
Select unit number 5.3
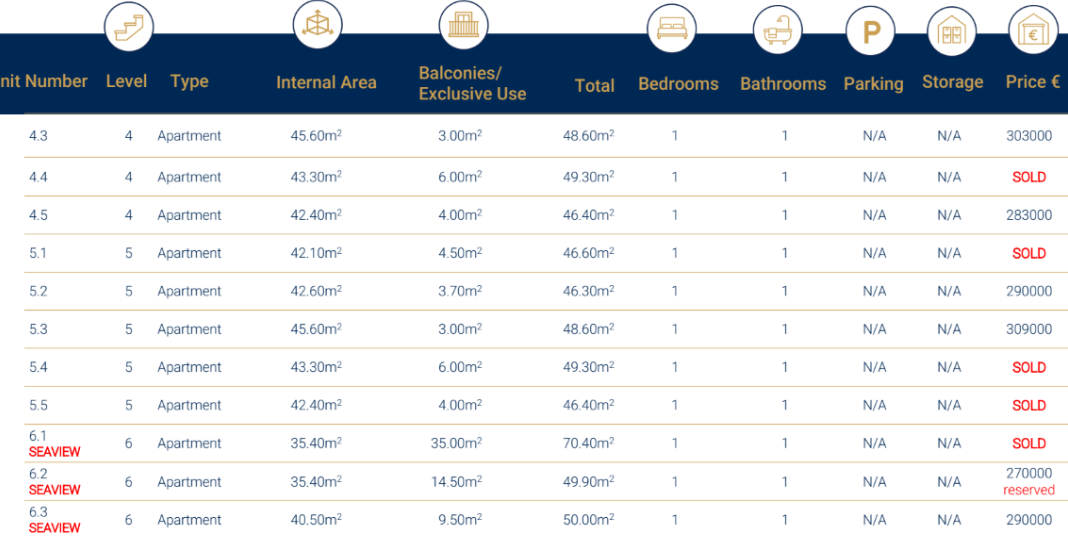[38, 329]
